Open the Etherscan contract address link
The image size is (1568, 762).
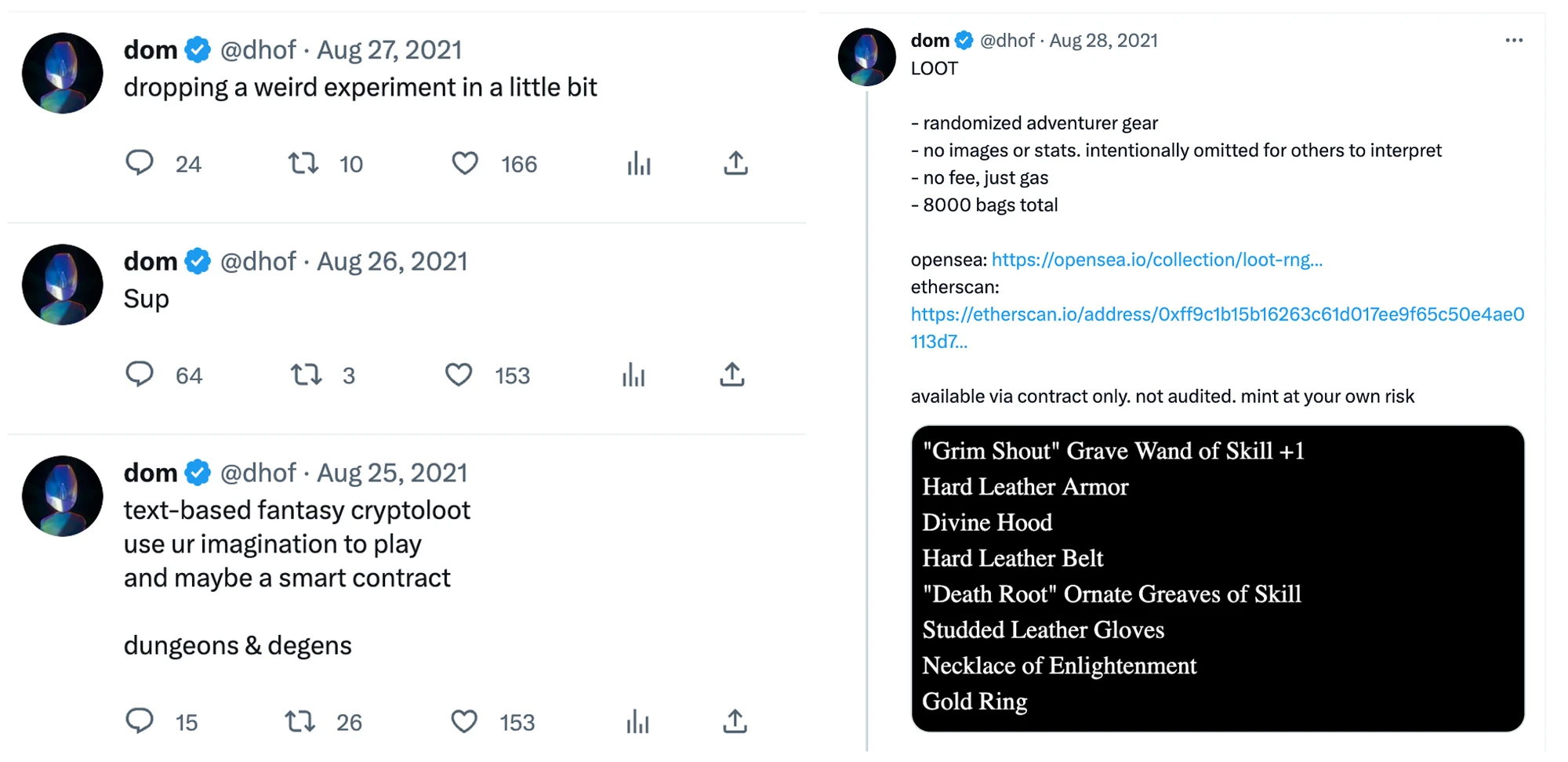pos(1217,314)
